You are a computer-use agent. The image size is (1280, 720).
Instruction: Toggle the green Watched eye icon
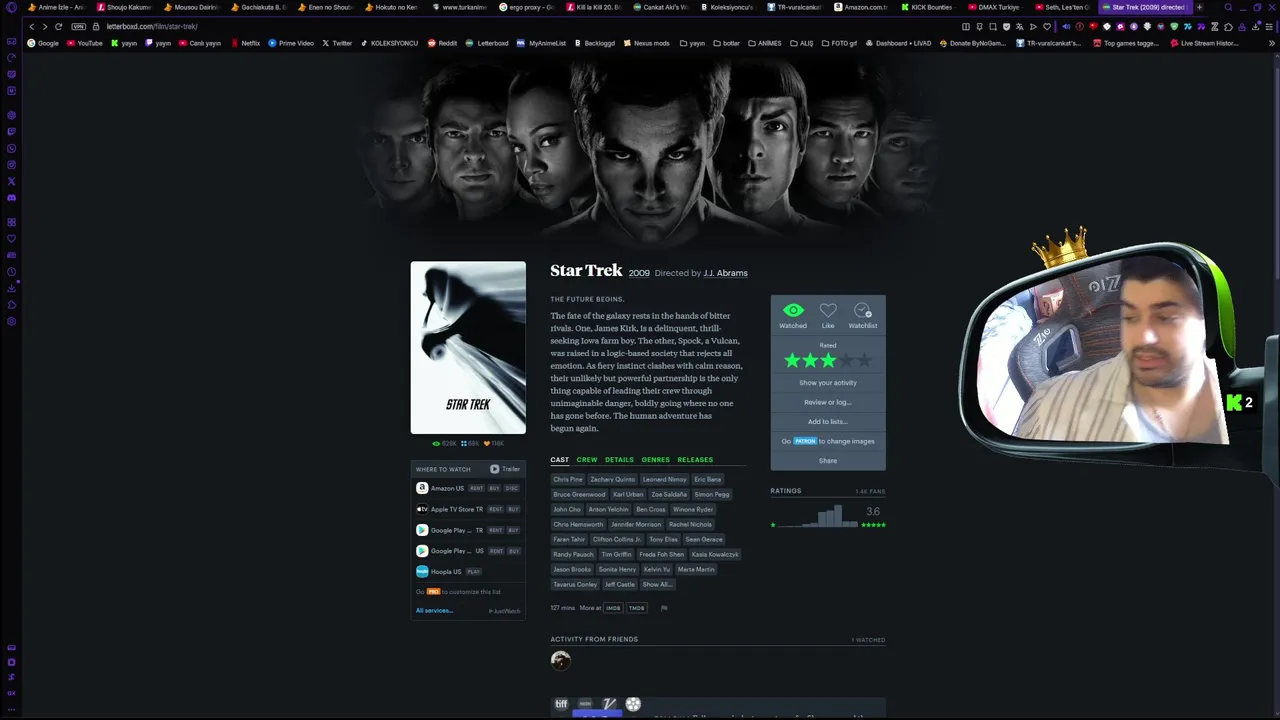(793, 311)
